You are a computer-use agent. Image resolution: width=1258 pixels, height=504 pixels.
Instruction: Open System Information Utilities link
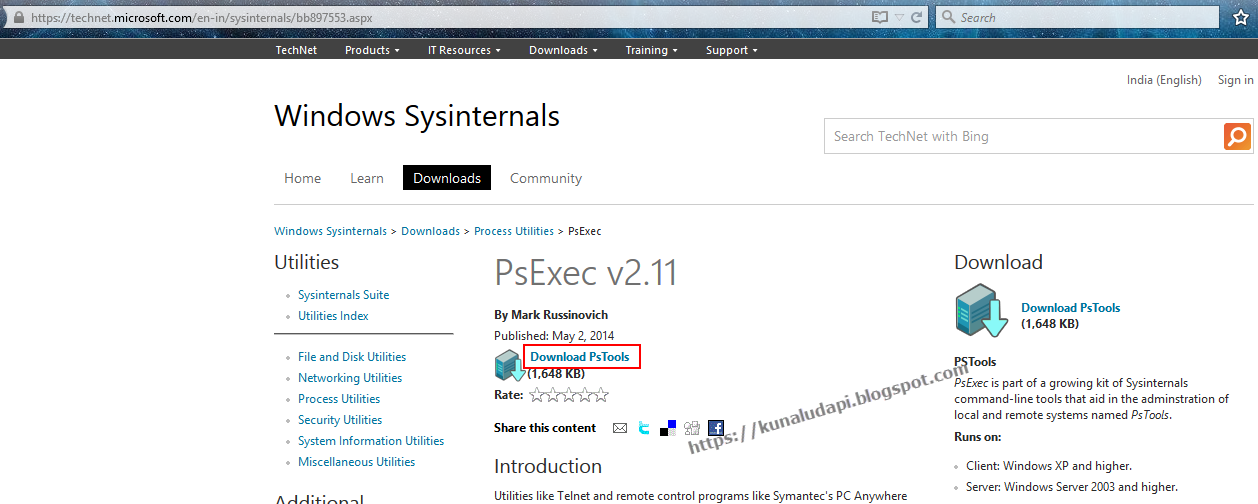tap(371, 441)
